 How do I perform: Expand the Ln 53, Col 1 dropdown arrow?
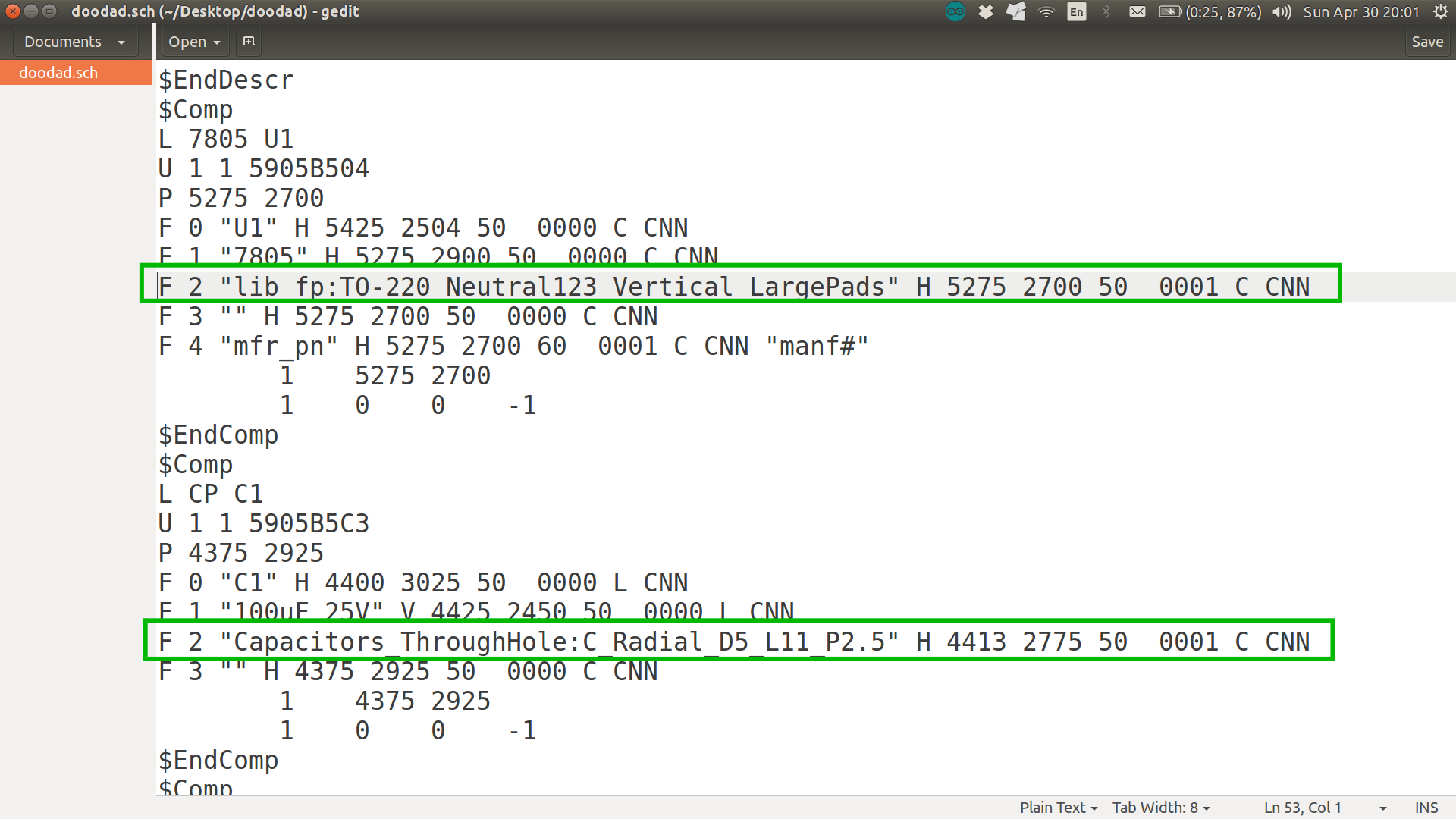[1382, 808]
